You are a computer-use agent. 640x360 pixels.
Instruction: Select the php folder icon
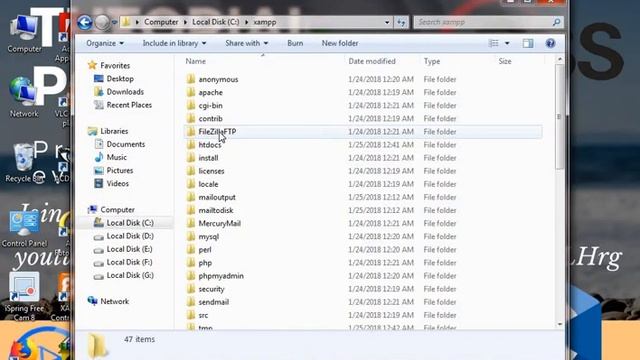[x=191, y=262]
